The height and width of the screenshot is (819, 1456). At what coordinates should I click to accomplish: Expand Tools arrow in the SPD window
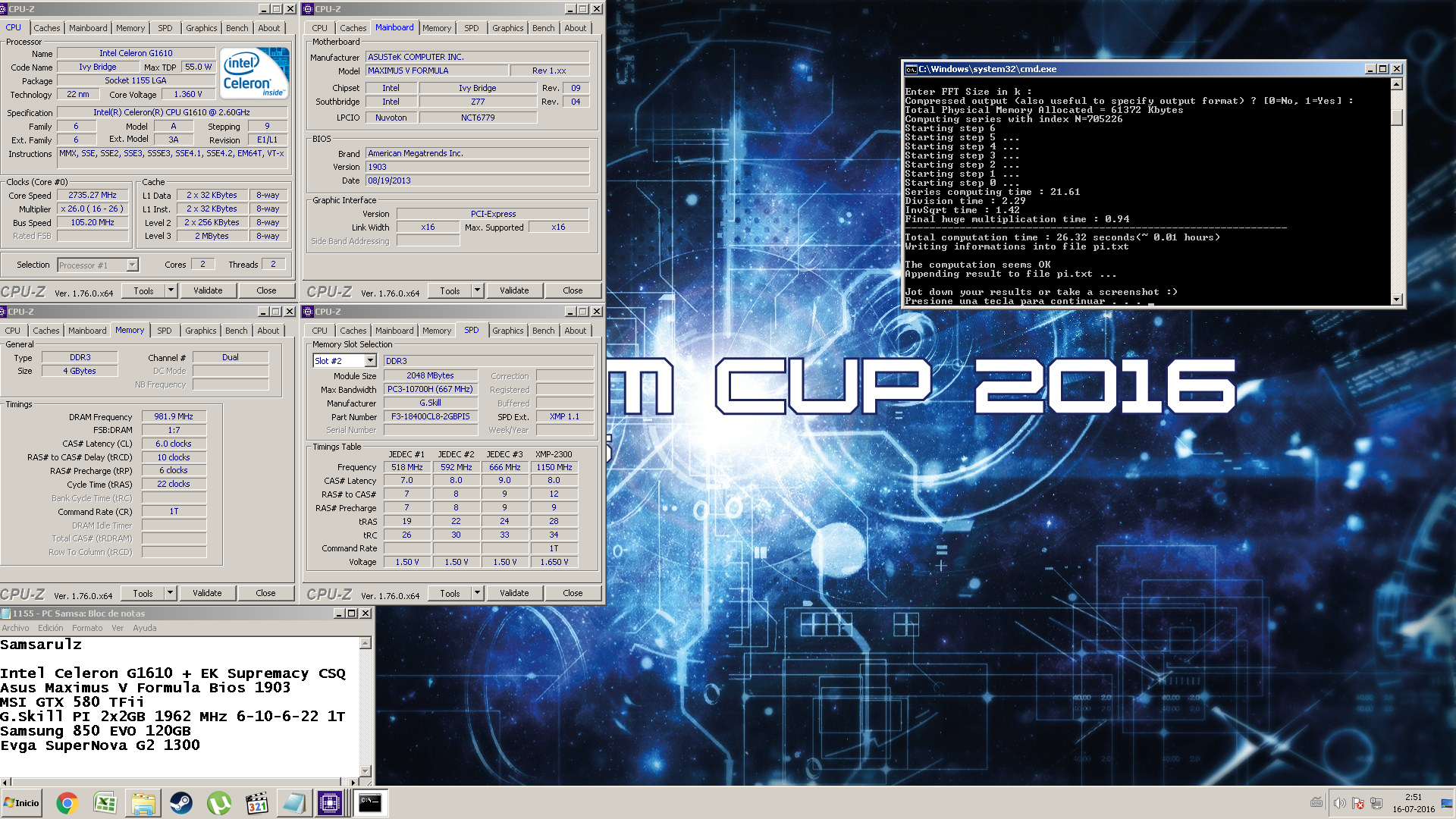477,593
